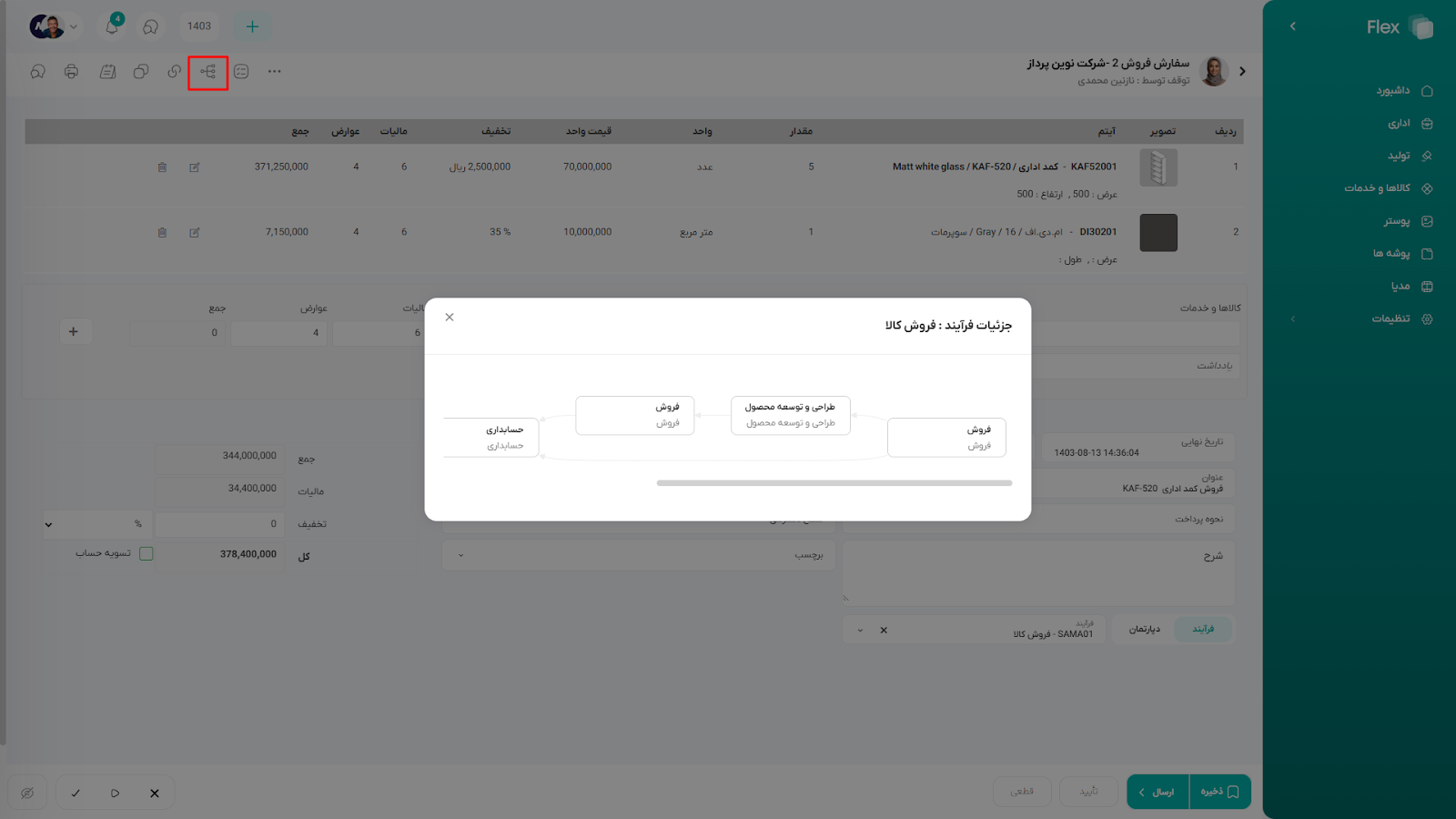Select the طراحی و توسعه محصول process node
This screenshot has height=819, width=1456.
[791, 415]
